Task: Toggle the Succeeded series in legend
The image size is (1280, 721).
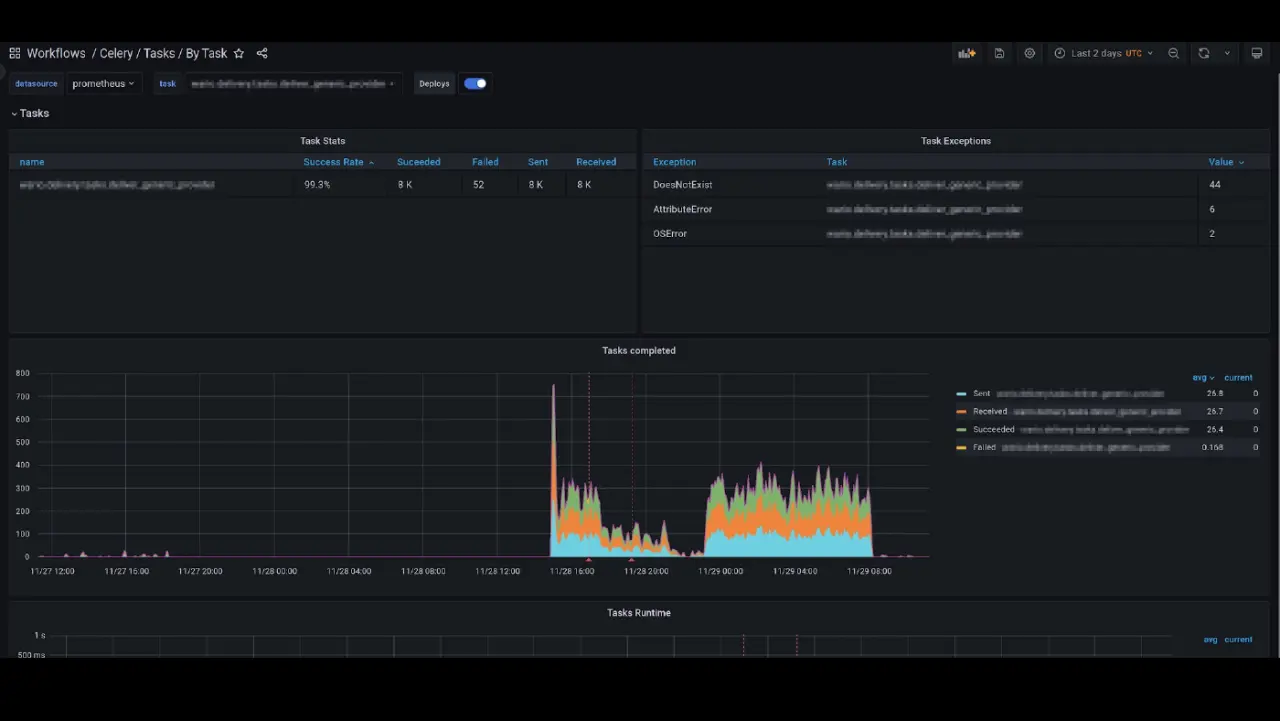Action: pos(1080,430)
